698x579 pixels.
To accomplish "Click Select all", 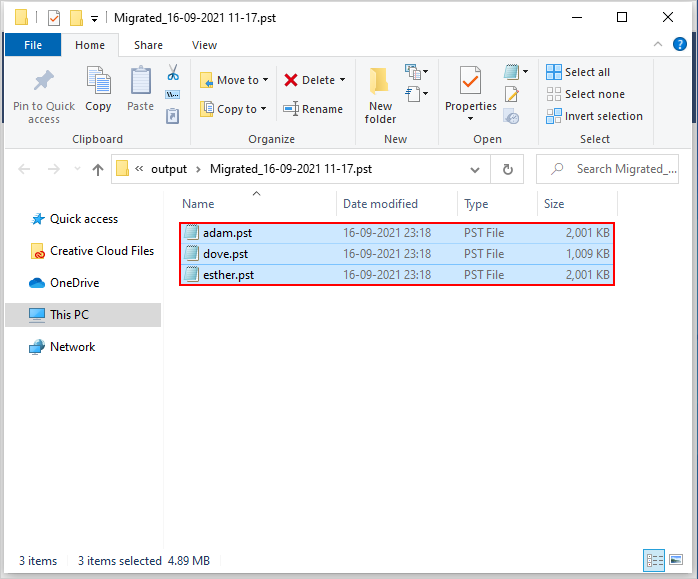I will click(578, 72).
